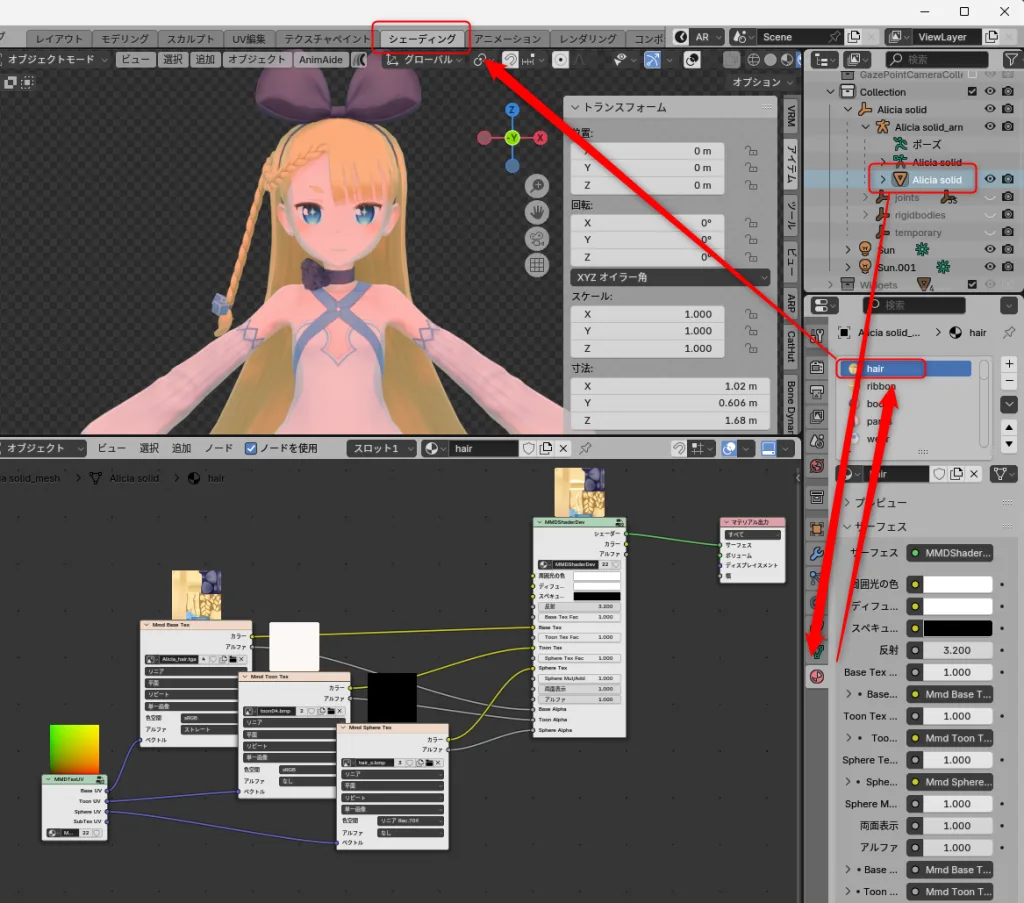Viewport: 1024px width, 903px height.
Task: Disable rendering for Sun.001 camera icon
Action: [x=1008, y=267]
